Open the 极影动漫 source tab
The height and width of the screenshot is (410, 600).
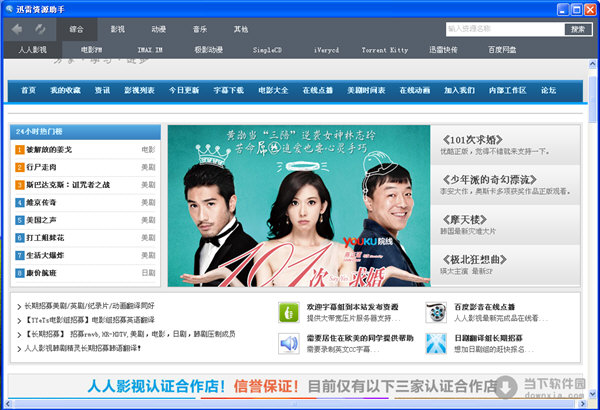[x=209, y=50]
